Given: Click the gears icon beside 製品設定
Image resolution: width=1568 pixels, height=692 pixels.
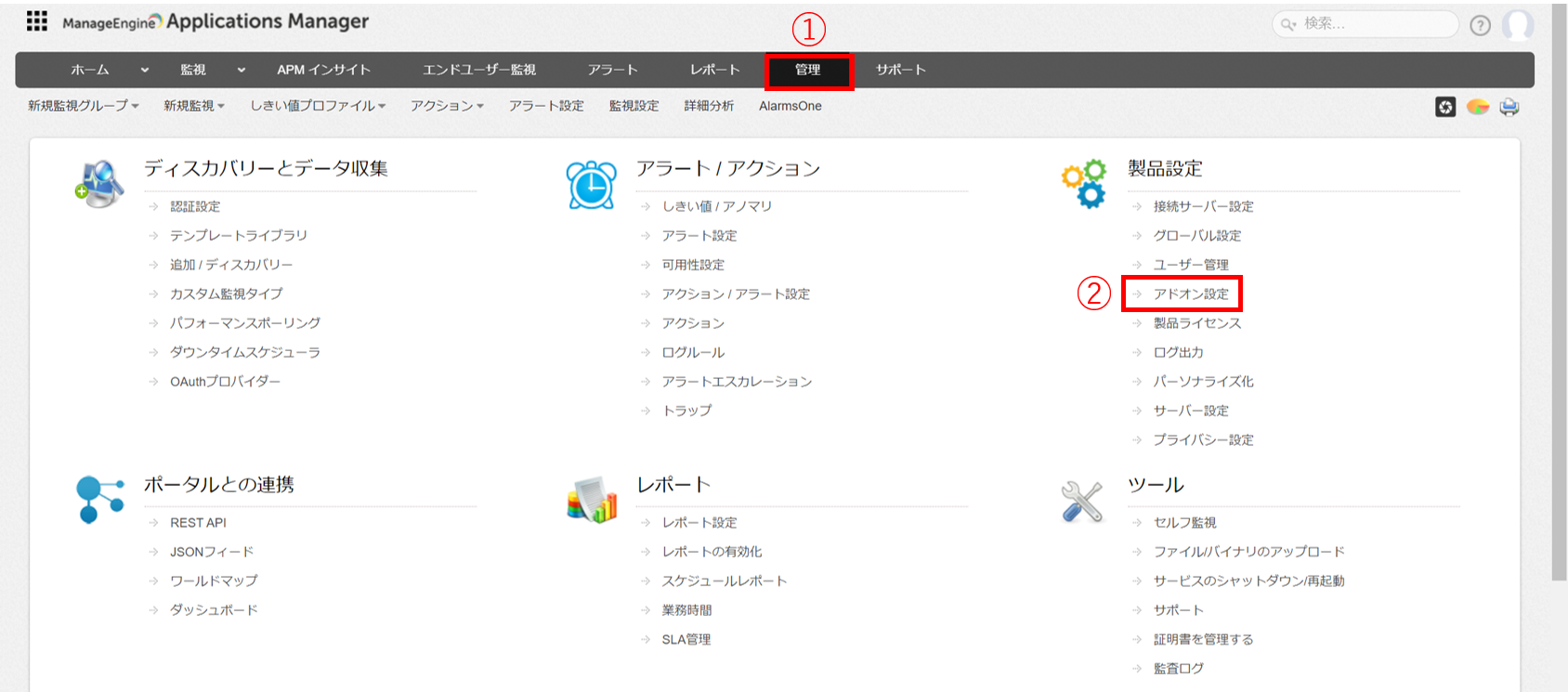Looking at the screenshot, I should [1084, 183].
